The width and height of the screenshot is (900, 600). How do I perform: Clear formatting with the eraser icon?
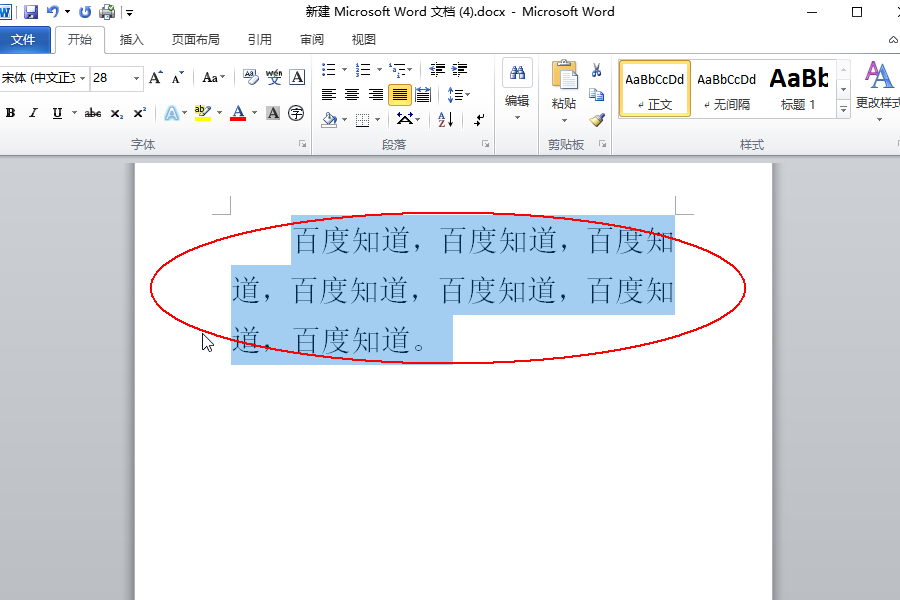click(251, 77)
